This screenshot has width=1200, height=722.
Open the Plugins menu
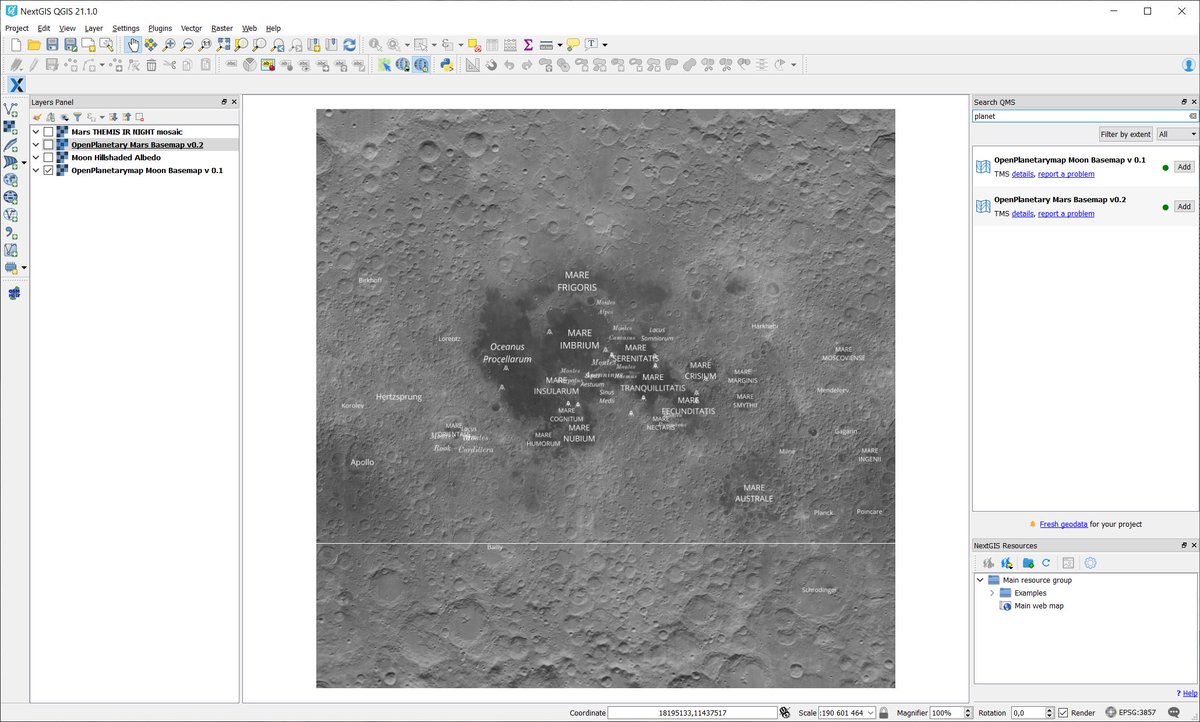(160, 29)
